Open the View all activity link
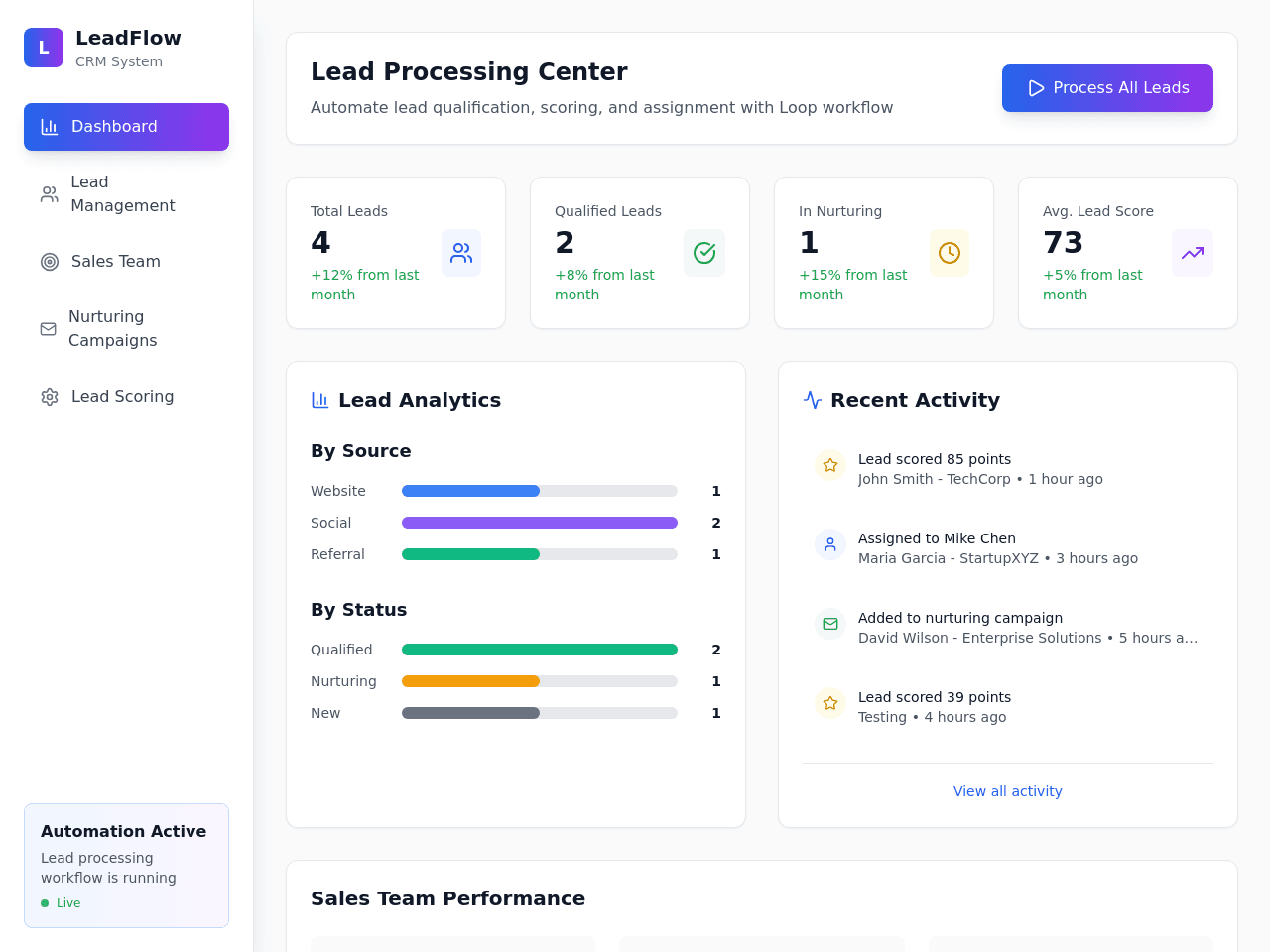The image size is (1270, 952). pos(1007,791)
